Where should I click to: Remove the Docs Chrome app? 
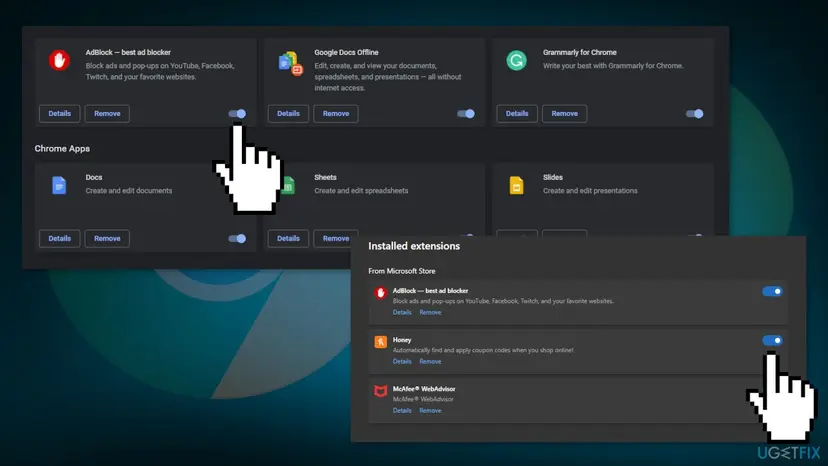(x=107, y=239)
